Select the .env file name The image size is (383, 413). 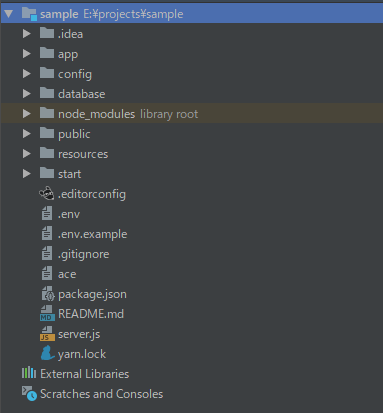click(x=69, y=214)
